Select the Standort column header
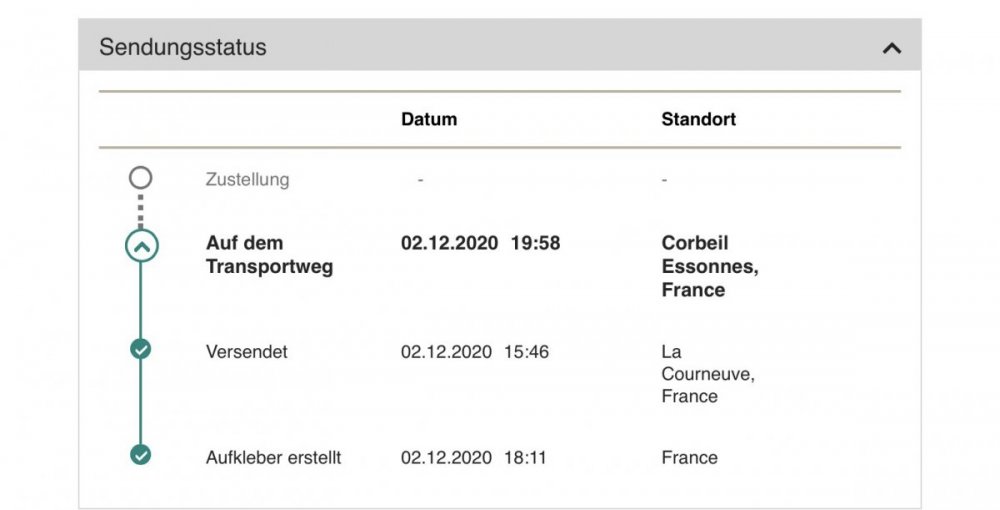This screenshot has height=510, width=1000. point(698,119)
